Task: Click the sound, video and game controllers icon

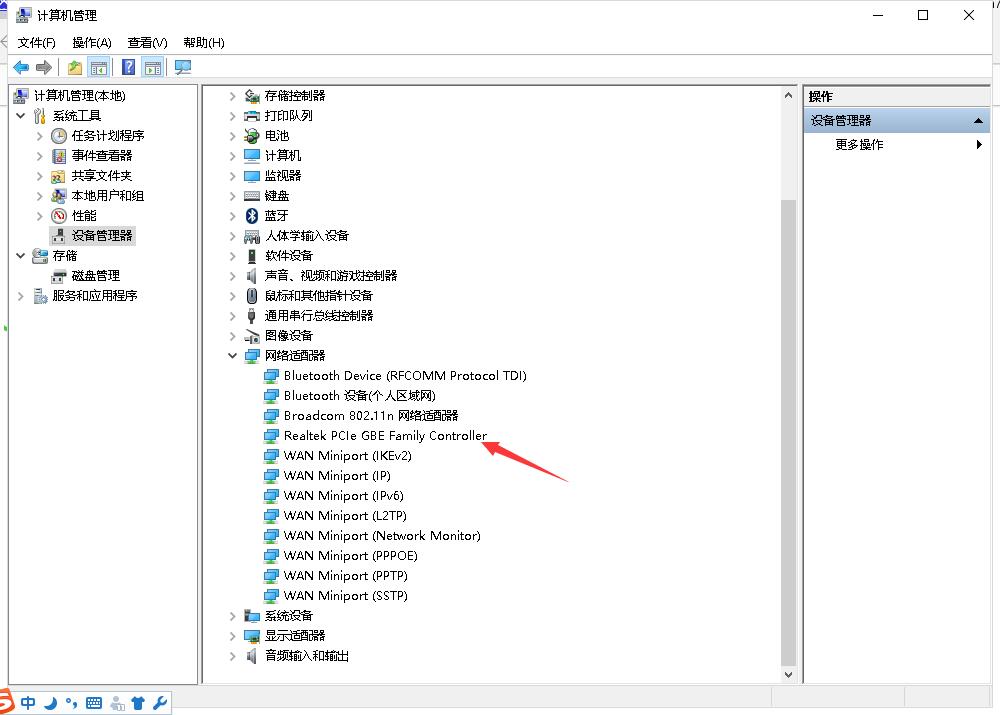Action: point(252,276)
